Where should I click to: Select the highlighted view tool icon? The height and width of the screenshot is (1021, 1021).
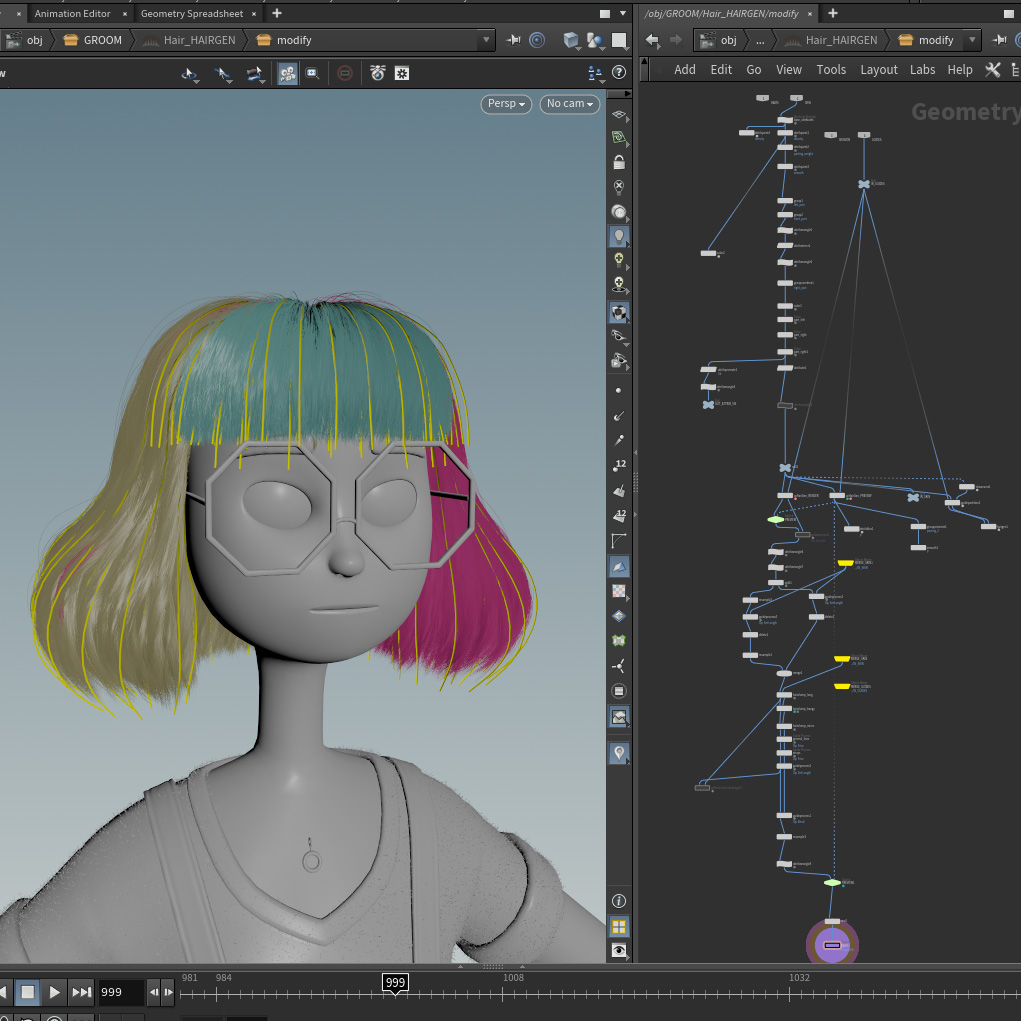[287, 73]
